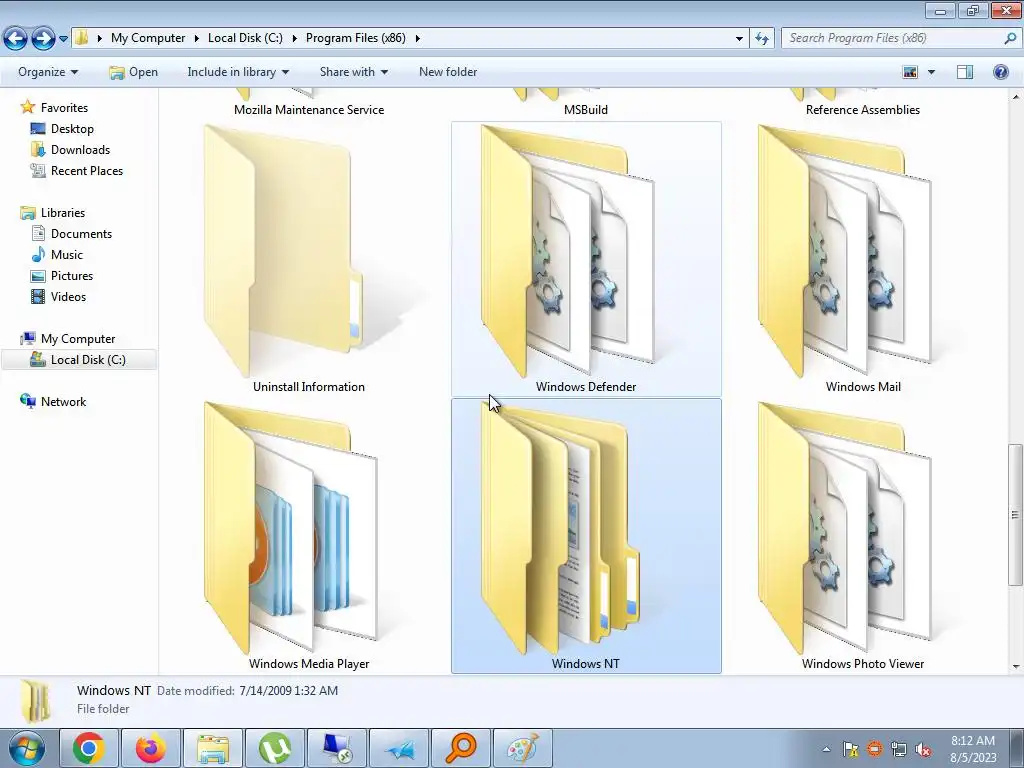Viewport: 1024px width, 768px height.
Task: Show hidden tray icons arrow
Action: point(826,749)
